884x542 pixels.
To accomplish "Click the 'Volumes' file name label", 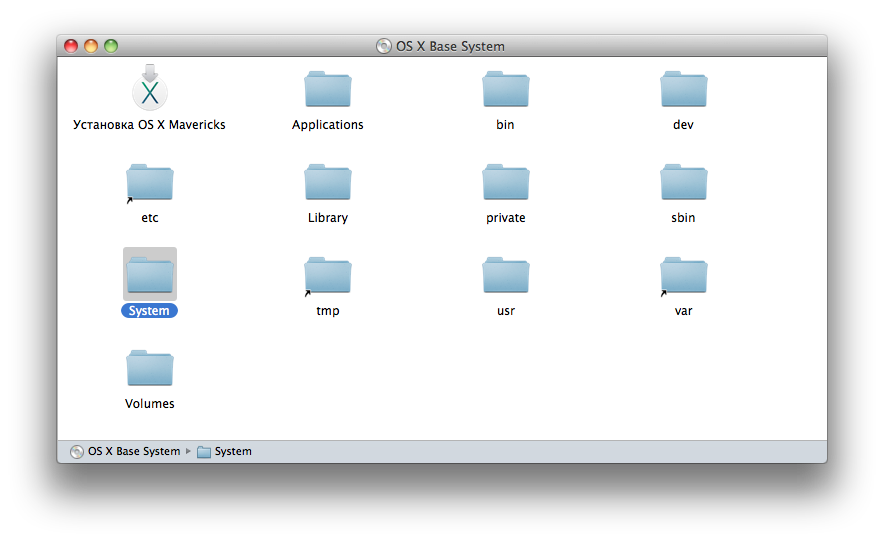I will point(149,404).
